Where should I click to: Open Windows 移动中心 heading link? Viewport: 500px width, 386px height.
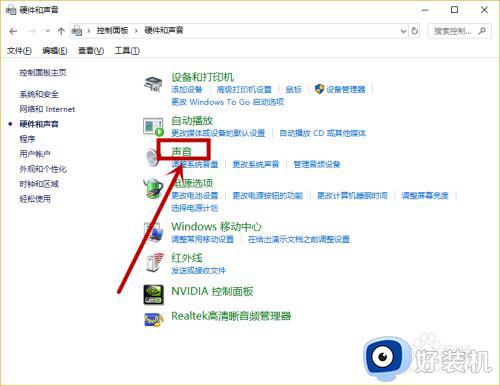pyautogui.click(x=216, y=227)
